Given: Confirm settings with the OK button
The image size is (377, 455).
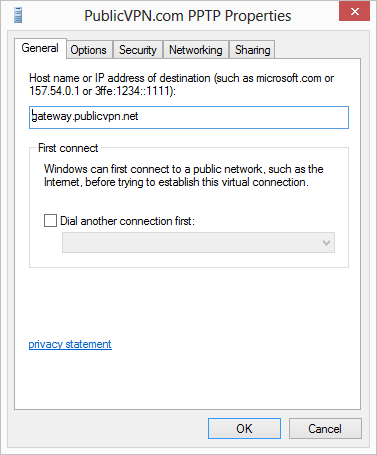Looking at the screenshot, I should coord(244,429).
